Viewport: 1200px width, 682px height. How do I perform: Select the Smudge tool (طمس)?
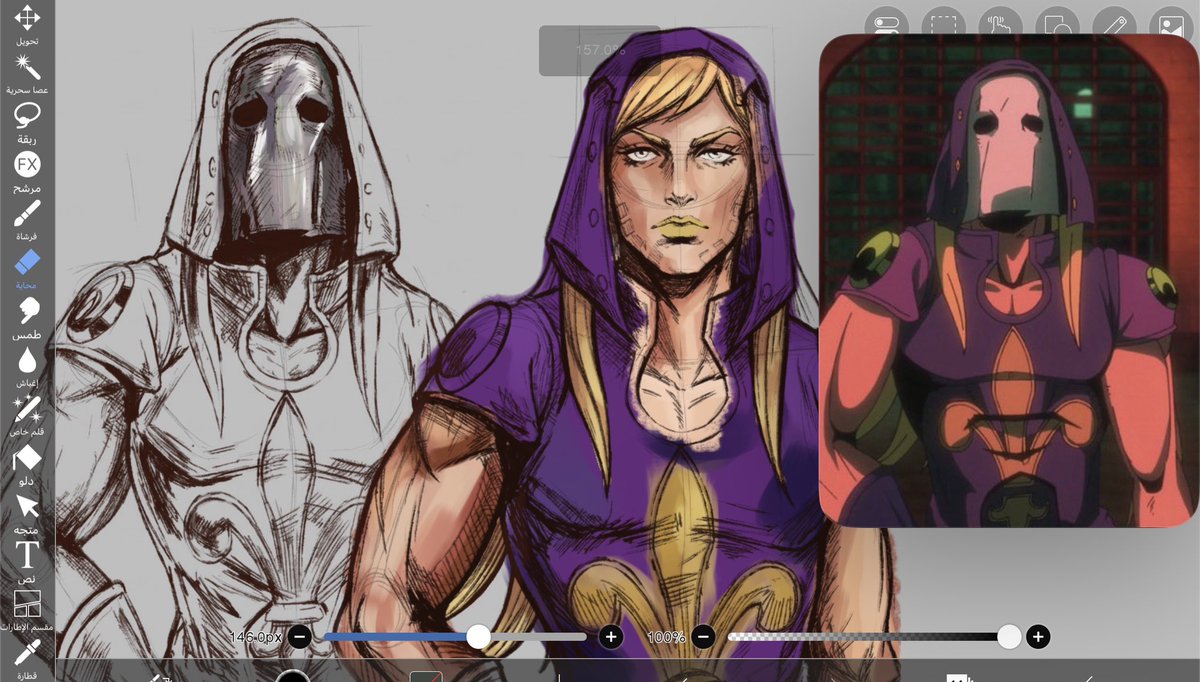tap(27, 319)
